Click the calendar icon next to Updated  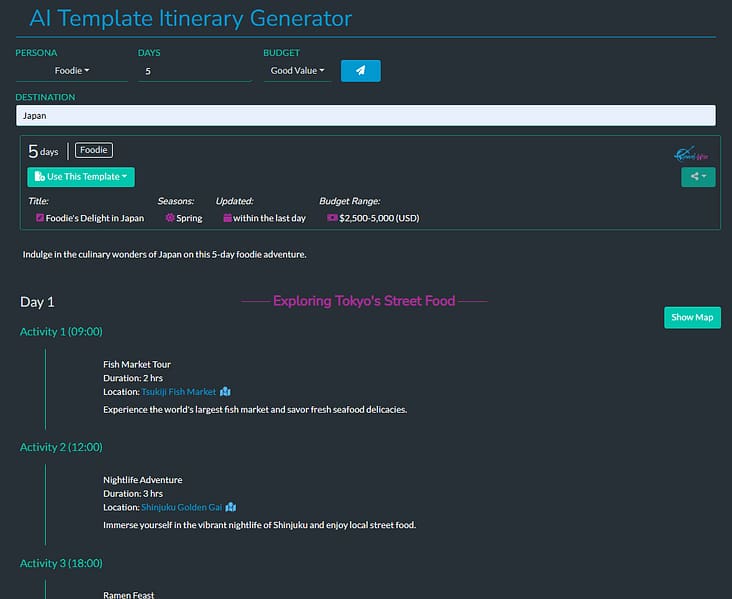(227, 218)
